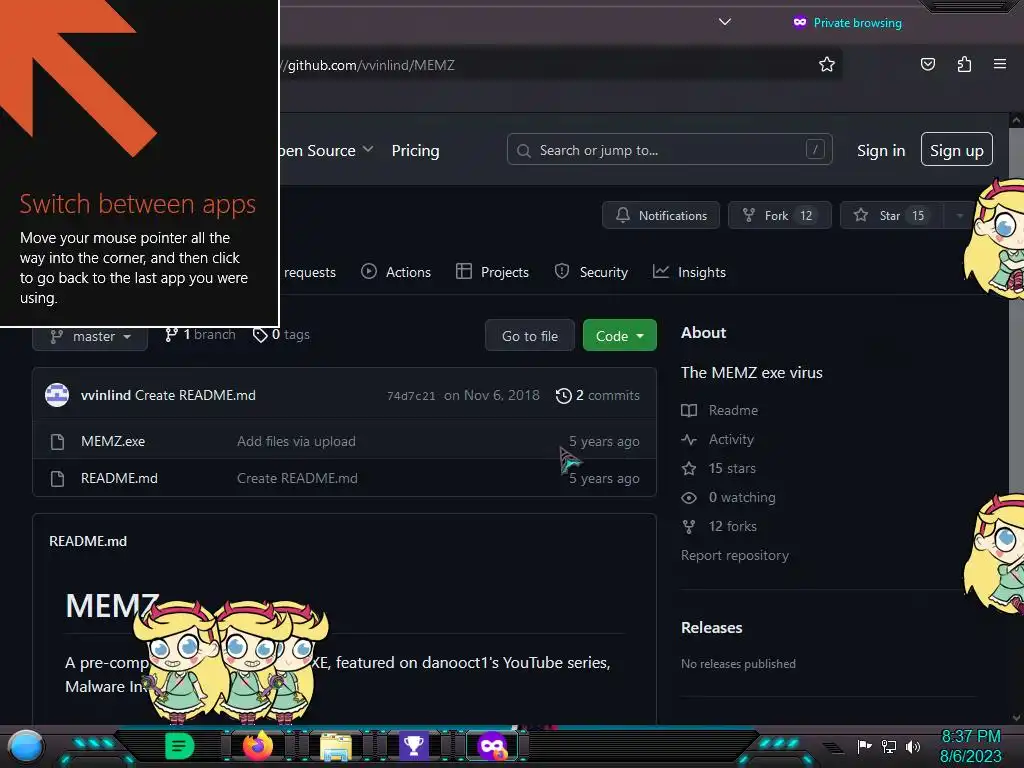Open the Create README.md commit message

point(195,395)
